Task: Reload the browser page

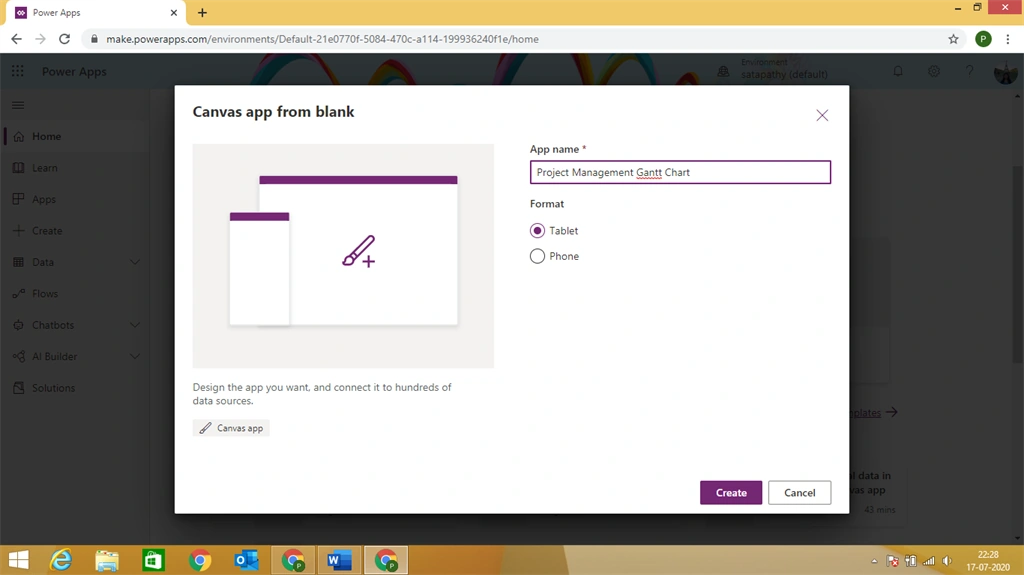Action: click(x=64, y=39)
